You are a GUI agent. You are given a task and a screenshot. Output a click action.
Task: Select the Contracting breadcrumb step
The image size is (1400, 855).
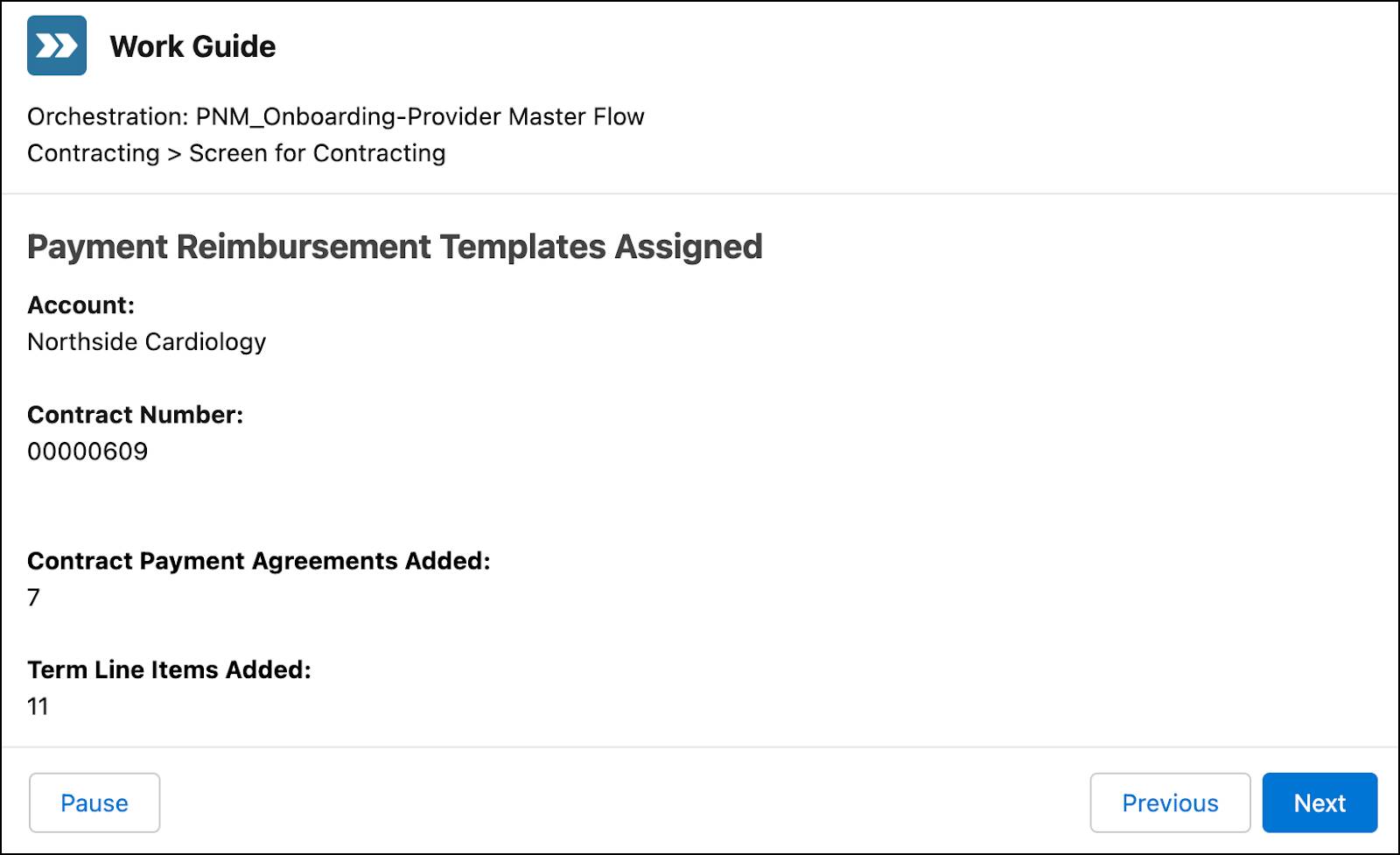[94, 153]
